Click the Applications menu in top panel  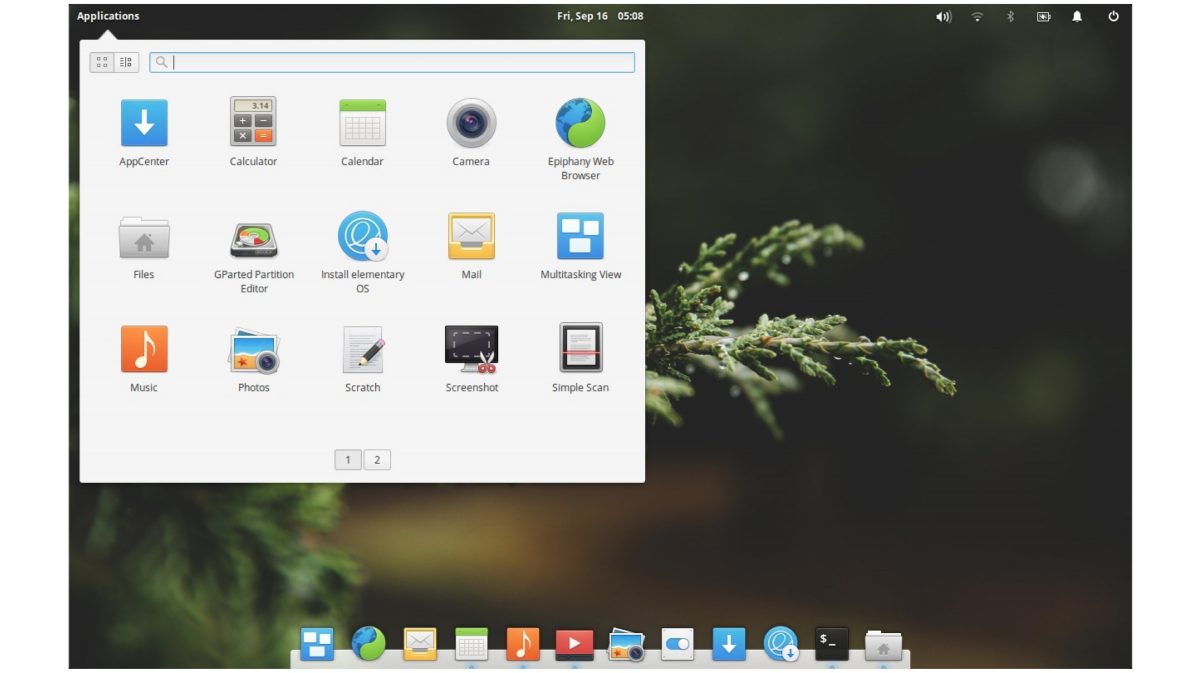point(108,16)
